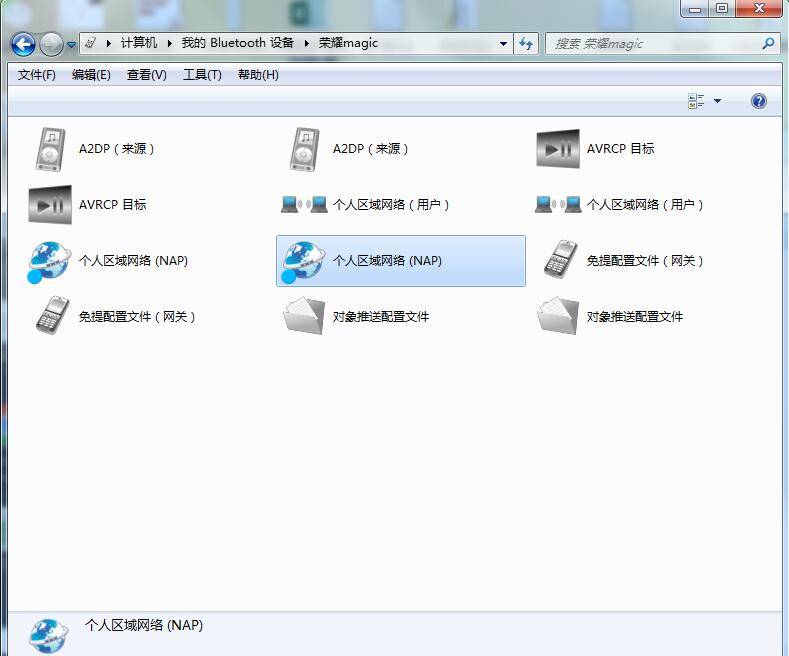Image resolution: width=789 pixels, height=656 pixels.
Task: Expand the view options dropdown arrow
Action: click(x=717, y=101)
